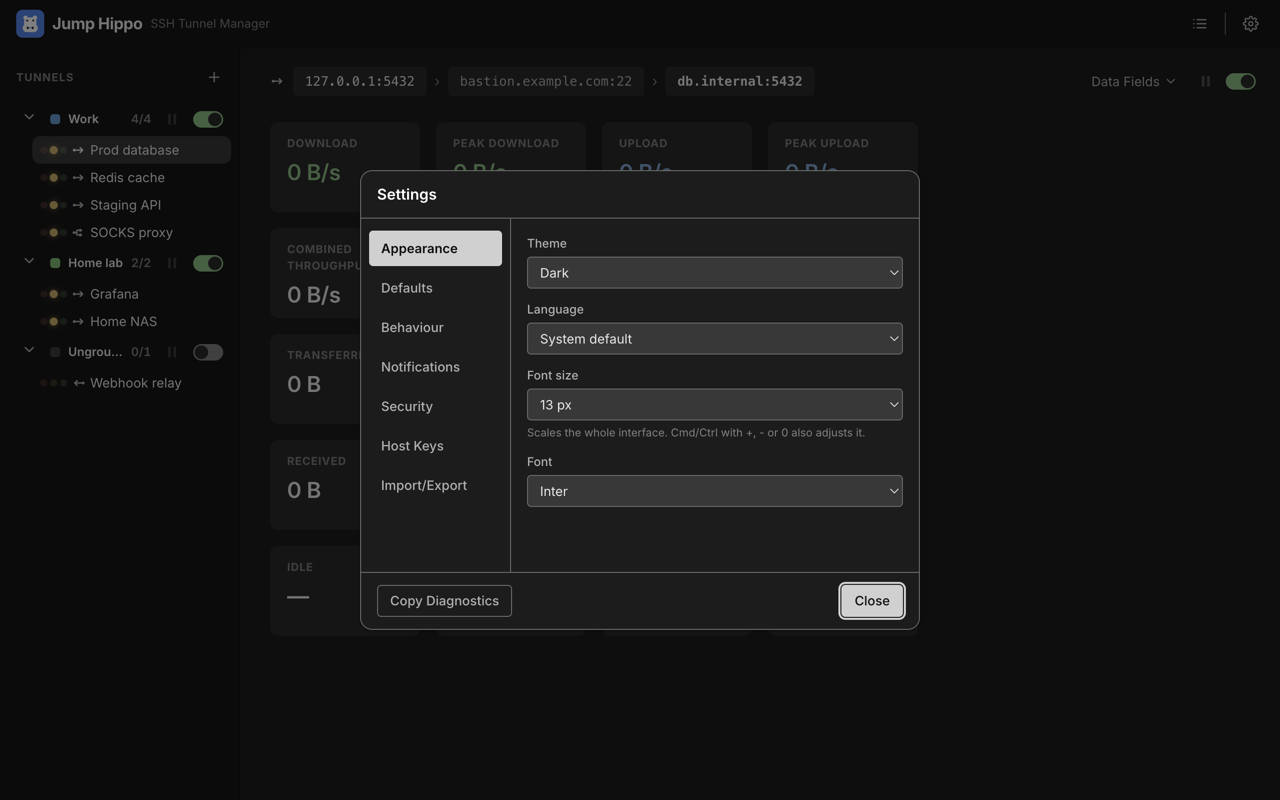Switch to the Security settings tab
1280x800 pixels.
point(435,406)
